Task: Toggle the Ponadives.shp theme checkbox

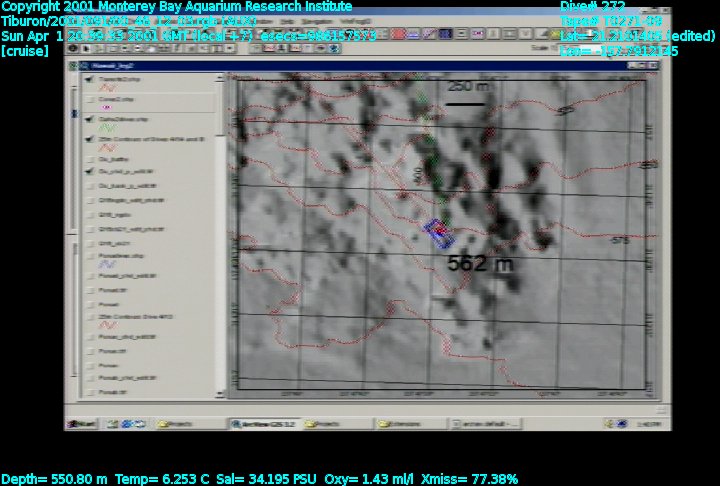Action: [90, 256]
